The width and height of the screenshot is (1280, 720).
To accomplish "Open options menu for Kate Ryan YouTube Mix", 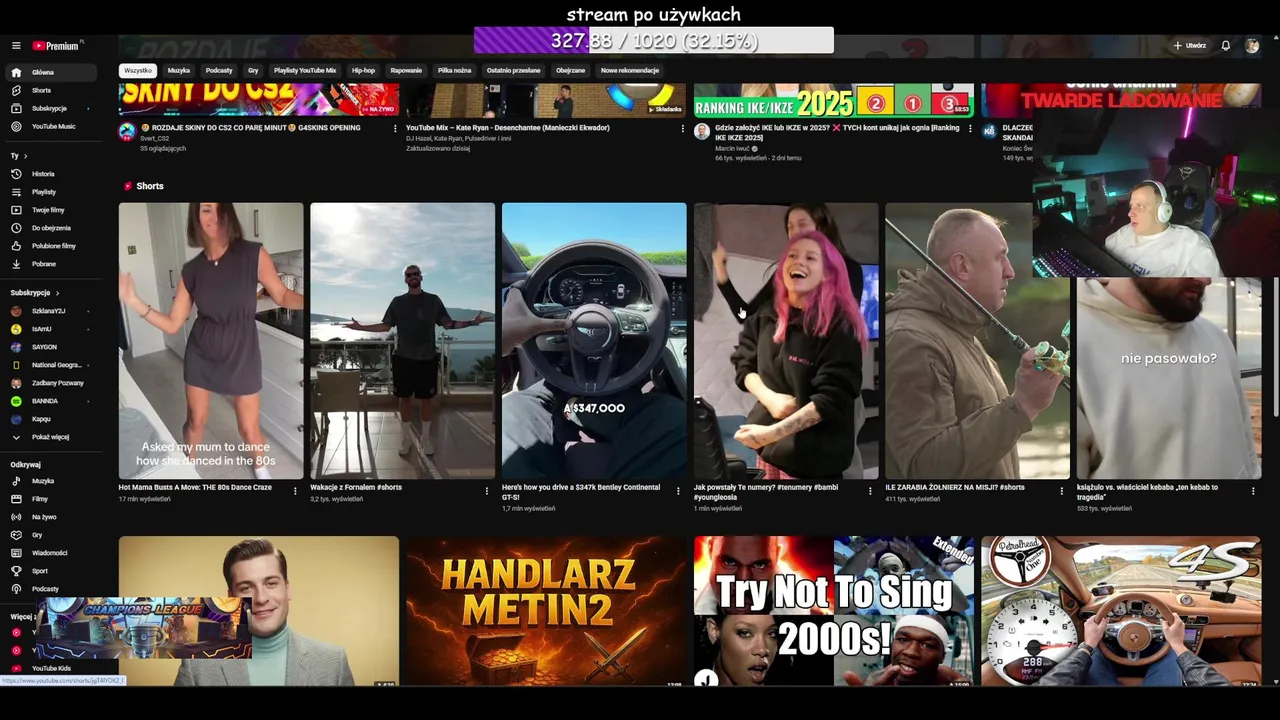I will pyautogui.click(x=683, y=129).
